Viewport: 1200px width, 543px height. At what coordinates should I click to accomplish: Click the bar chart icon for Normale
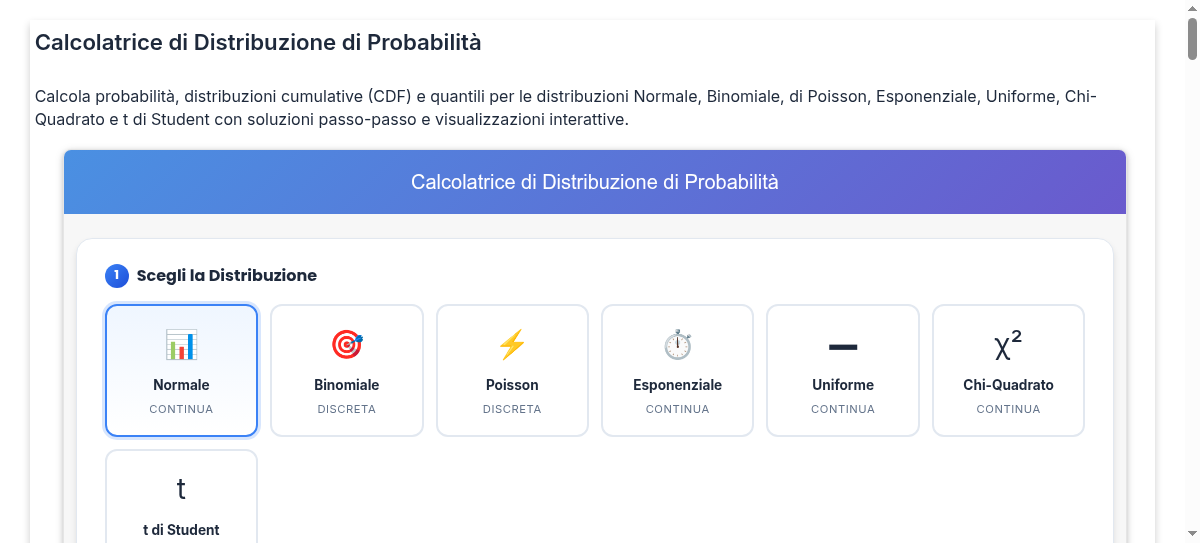pos(181,345)
